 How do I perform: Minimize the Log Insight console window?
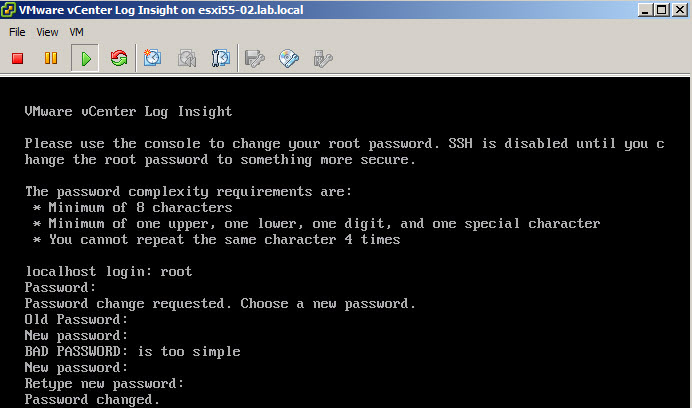click(x=645, y=10)
